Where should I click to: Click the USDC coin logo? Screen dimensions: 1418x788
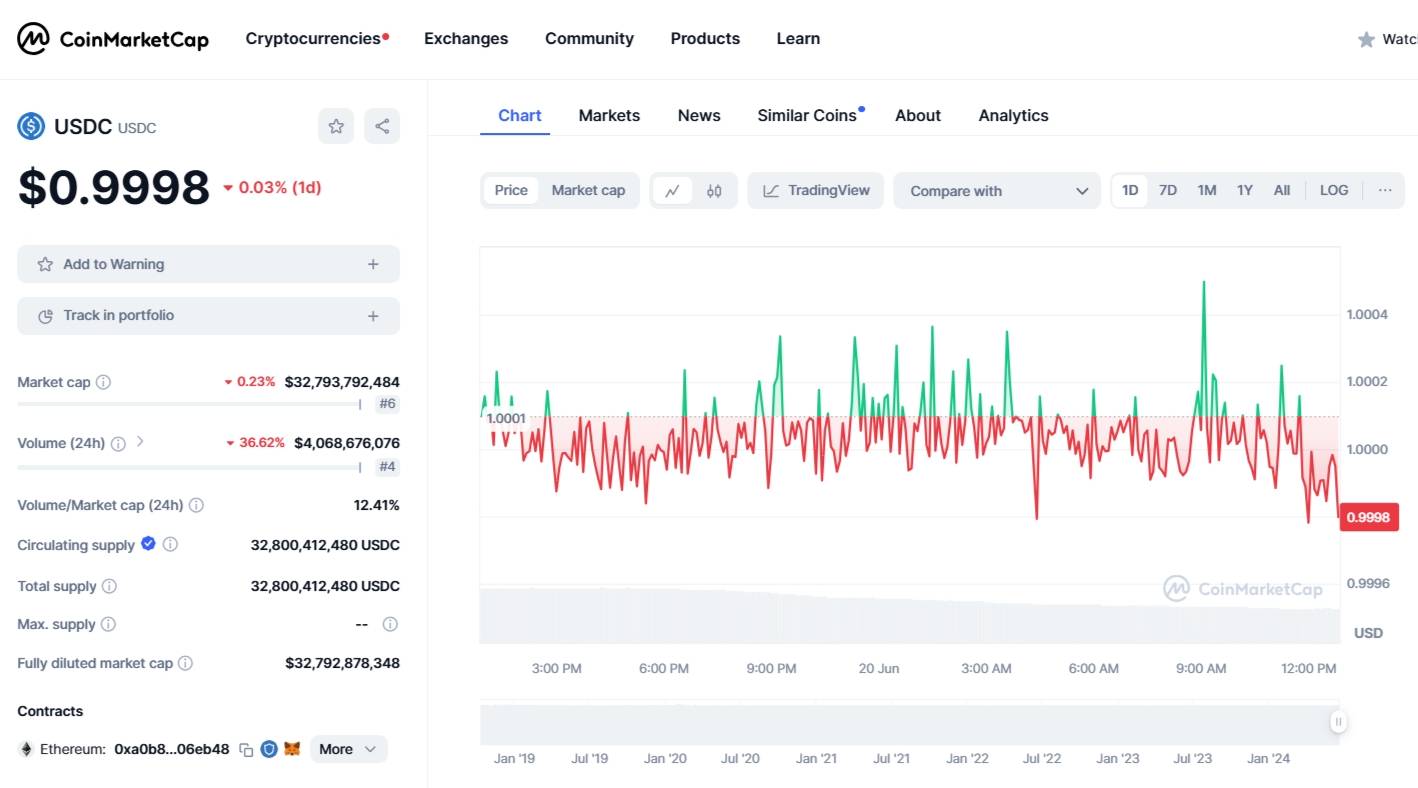[x=31, y=126]
